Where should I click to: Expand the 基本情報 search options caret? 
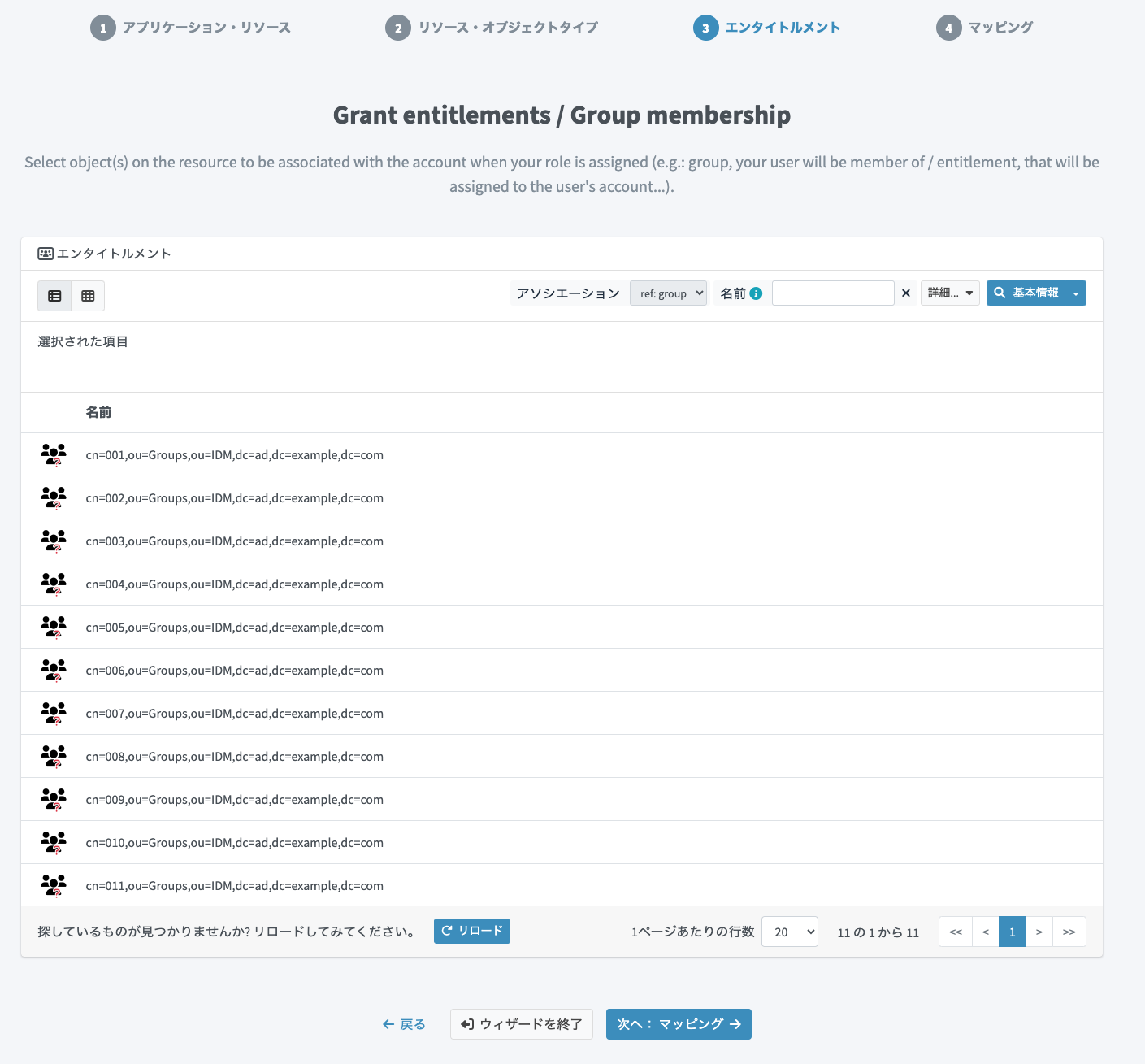tap(1076, 293)
